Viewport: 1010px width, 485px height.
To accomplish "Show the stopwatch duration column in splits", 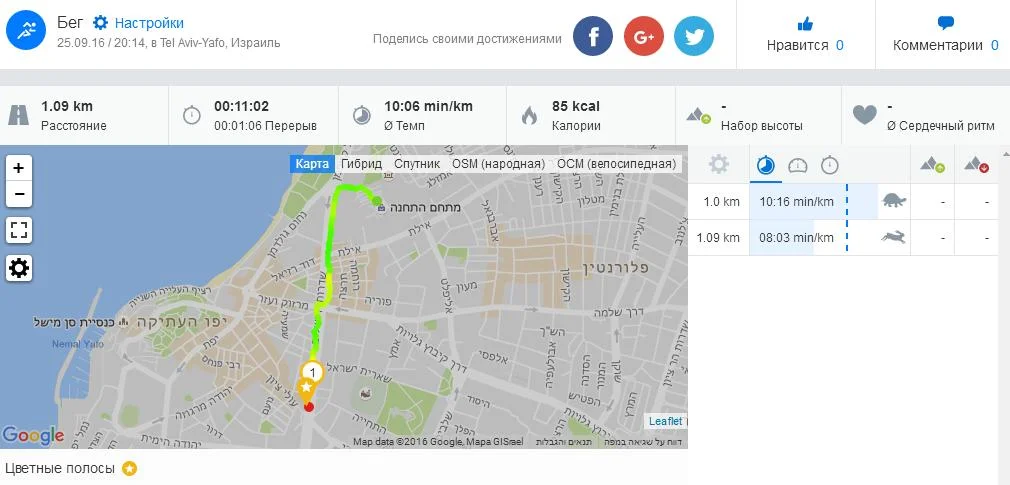I will pos(830,166).
